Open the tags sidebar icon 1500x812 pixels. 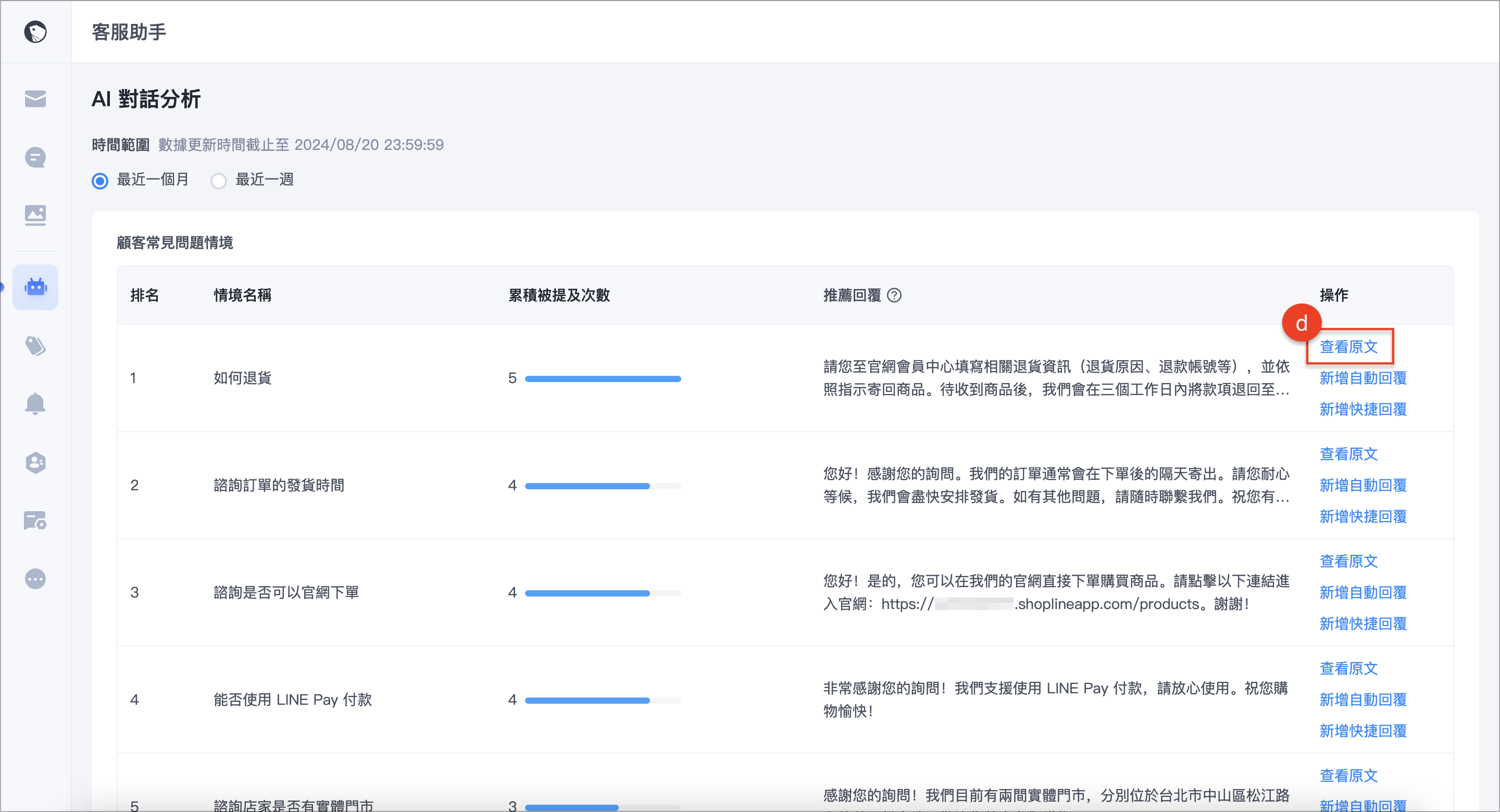tap(35, 346)
